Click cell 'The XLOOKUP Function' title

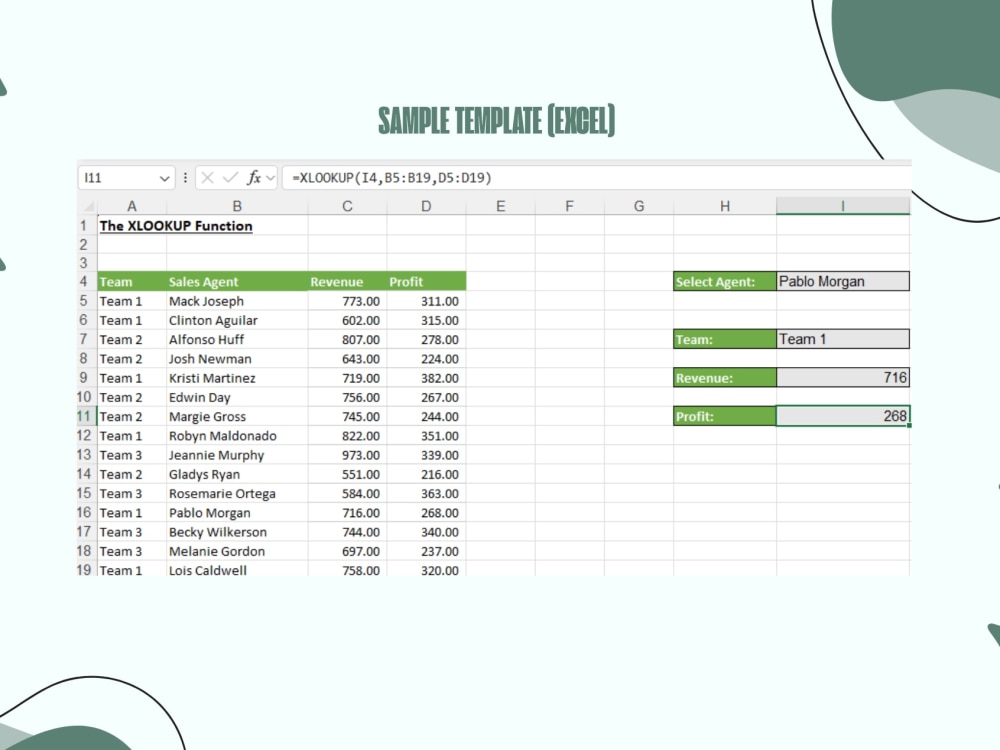pyautogui.click(x=176, y=226)
